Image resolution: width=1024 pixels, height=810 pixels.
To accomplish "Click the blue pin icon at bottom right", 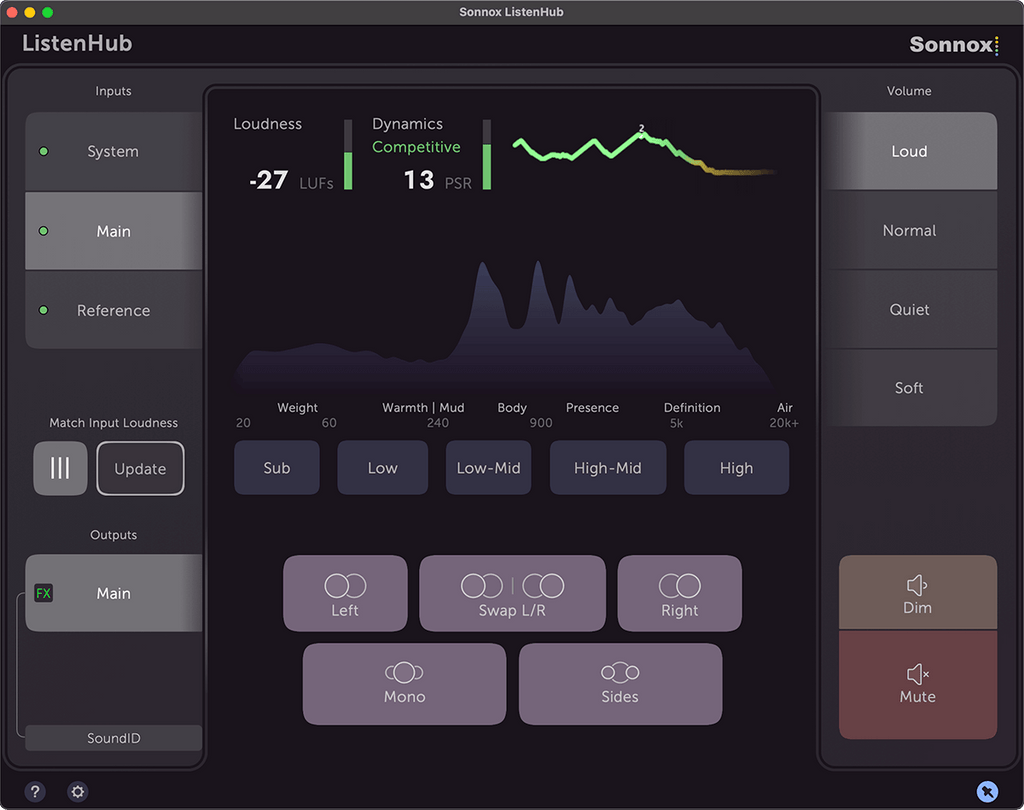I will click(987, 792).
